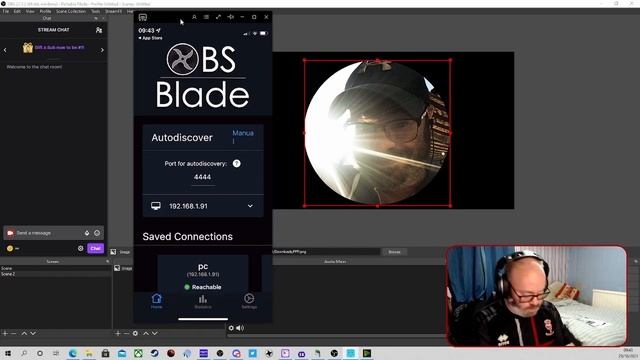Open OBS StreamFX menu
The width and height of the screenshot is (640, 360).
pyautogui.click(x=113, y=11)
